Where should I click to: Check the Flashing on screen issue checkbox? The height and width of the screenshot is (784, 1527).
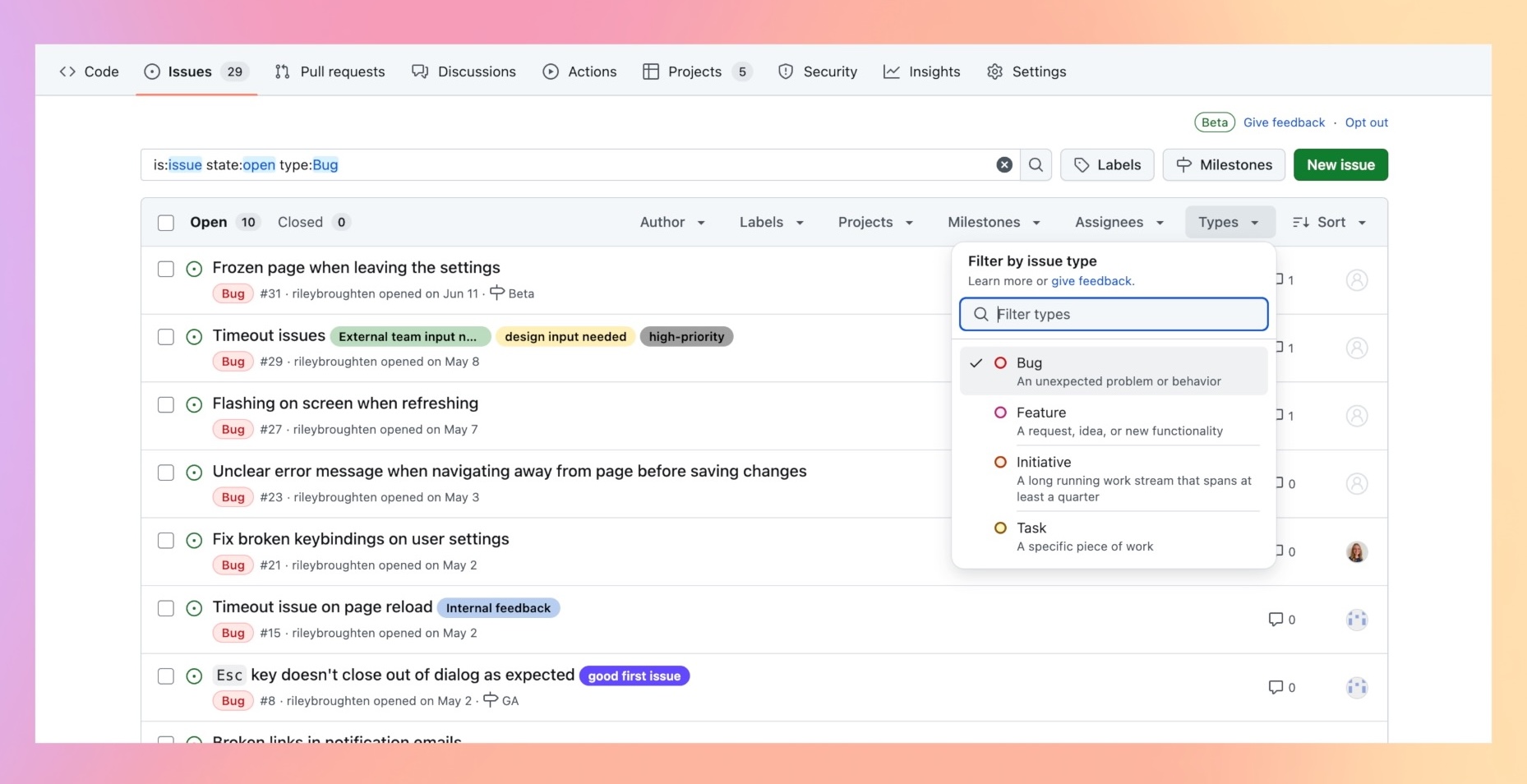point(166,405)
